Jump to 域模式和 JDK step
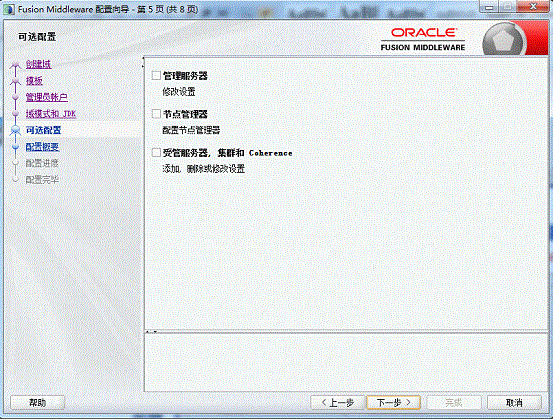554x419 pixels. pos(51,114)
